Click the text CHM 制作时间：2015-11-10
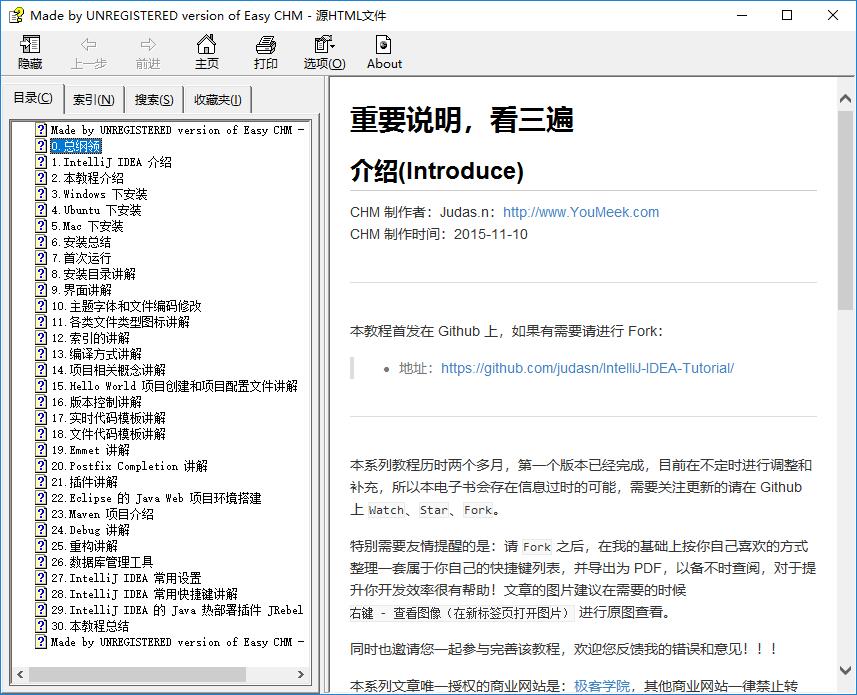Image resolution: width=857 pixels, height=695 pixels. (439, 234)
